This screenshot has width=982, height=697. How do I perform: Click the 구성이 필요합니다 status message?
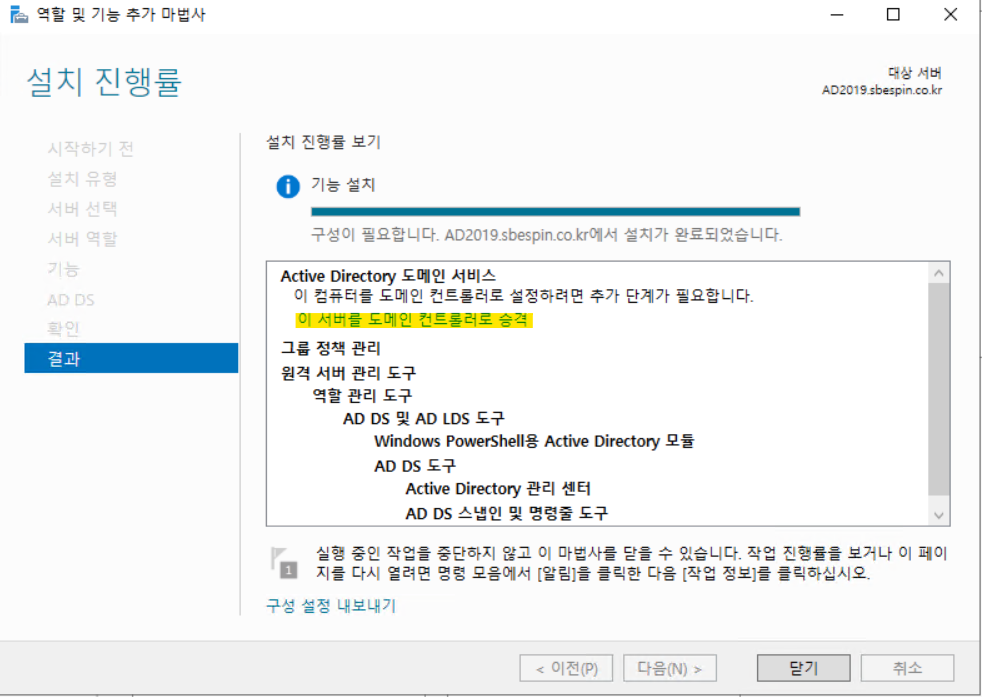[x=546, y=235]
